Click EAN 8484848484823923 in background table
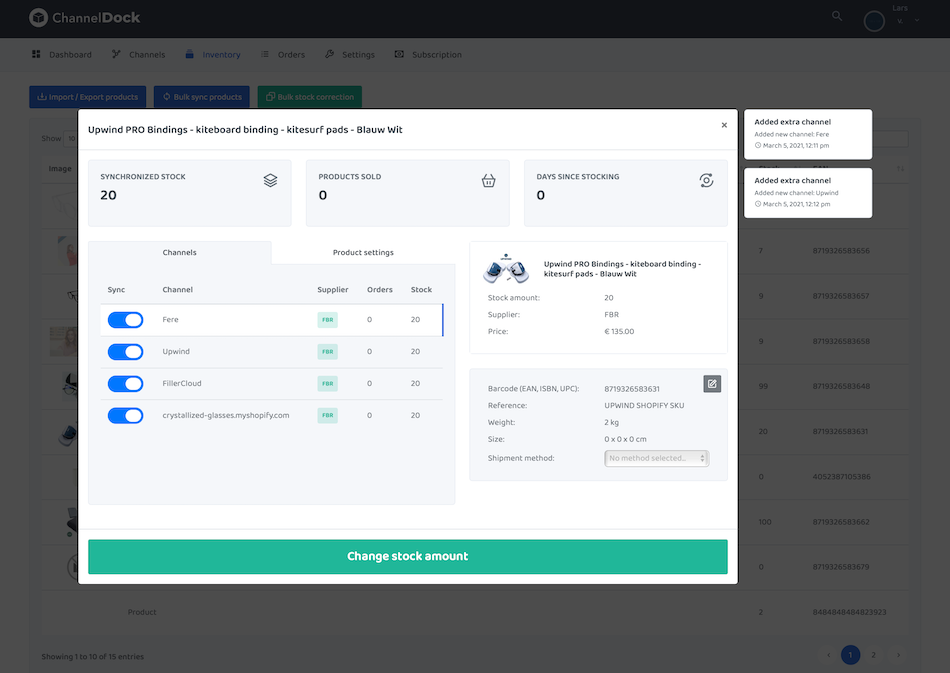The image size is (950, 673). click(849, 612)
